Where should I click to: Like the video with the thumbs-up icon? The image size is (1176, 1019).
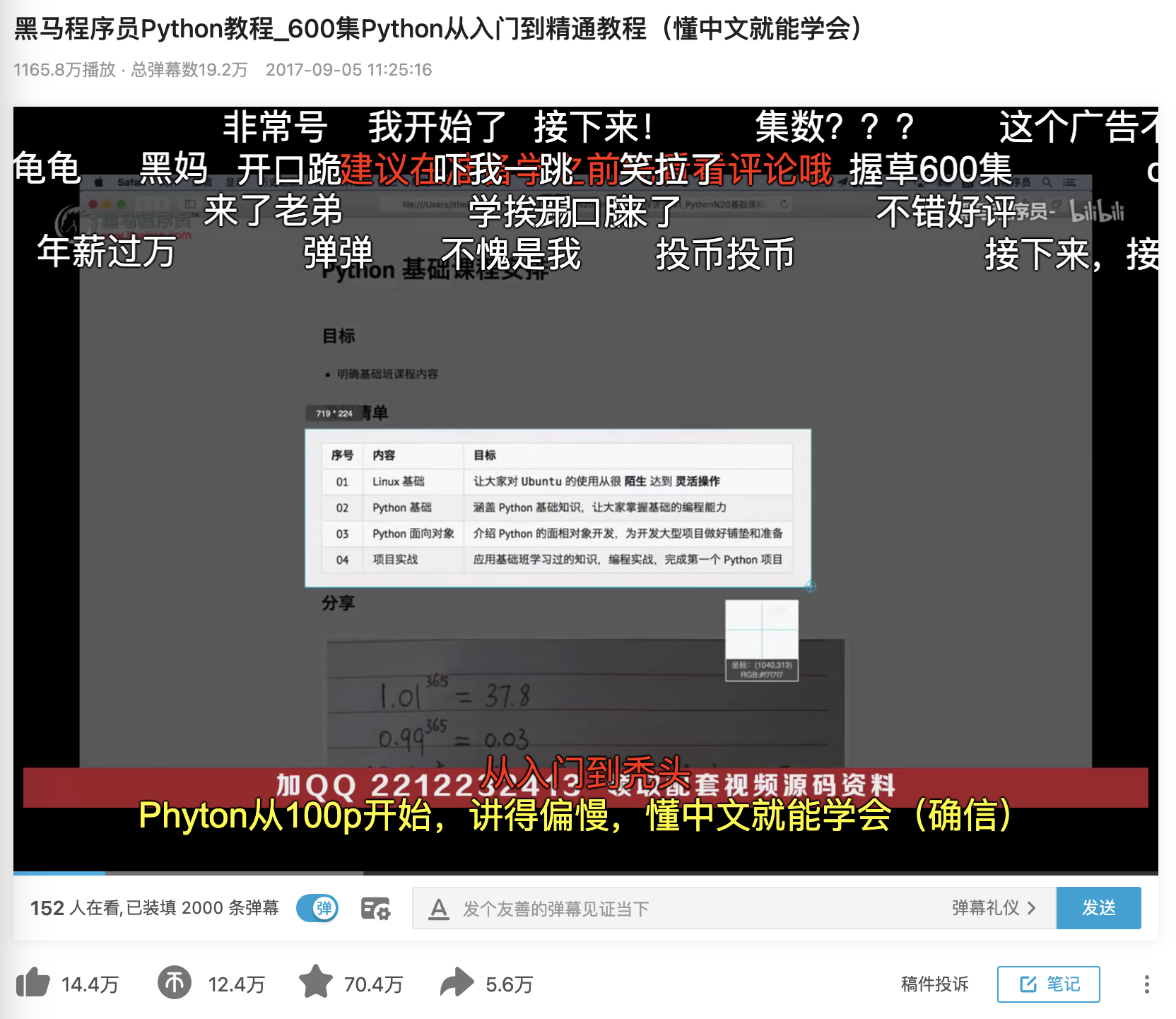click(33, 983)
